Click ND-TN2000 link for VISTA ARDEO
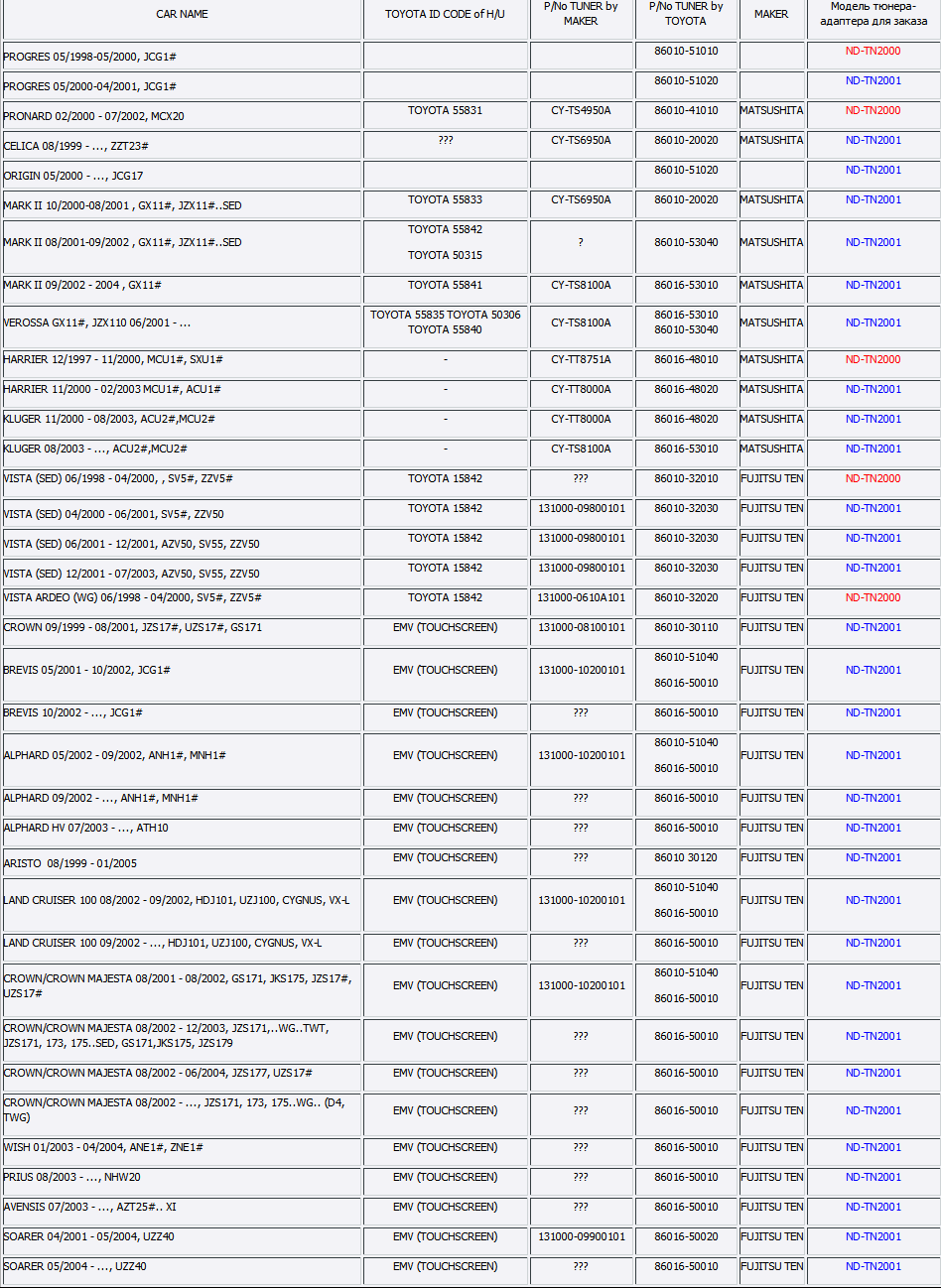 [x=873, y=597]
